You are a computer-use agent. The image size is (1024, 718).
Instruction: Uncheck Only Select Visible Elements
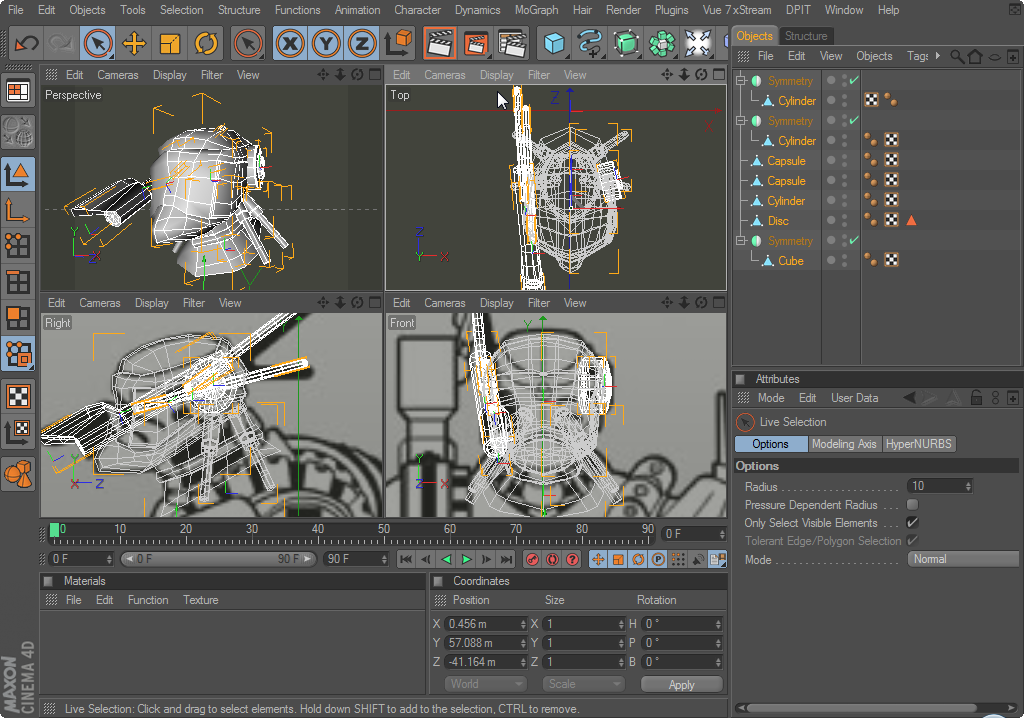pyautogui.click(x=912, y=523)
